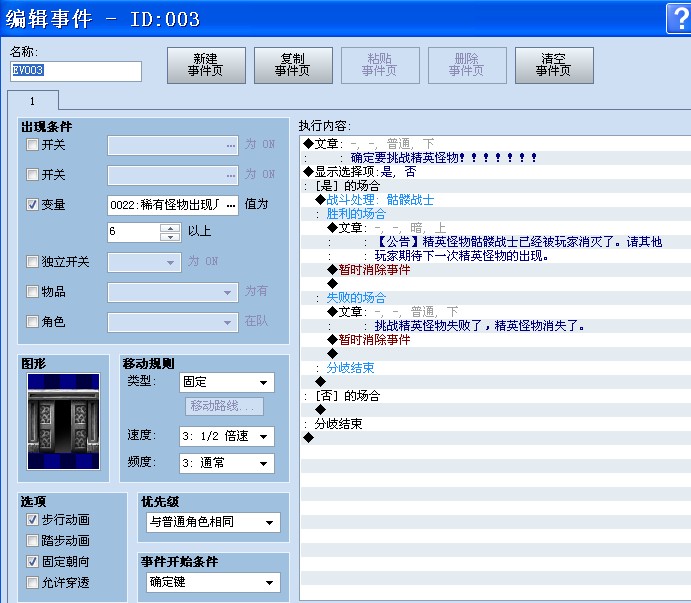Toggle the 步行动画 option
691x603 pixels.
(32, 520)
